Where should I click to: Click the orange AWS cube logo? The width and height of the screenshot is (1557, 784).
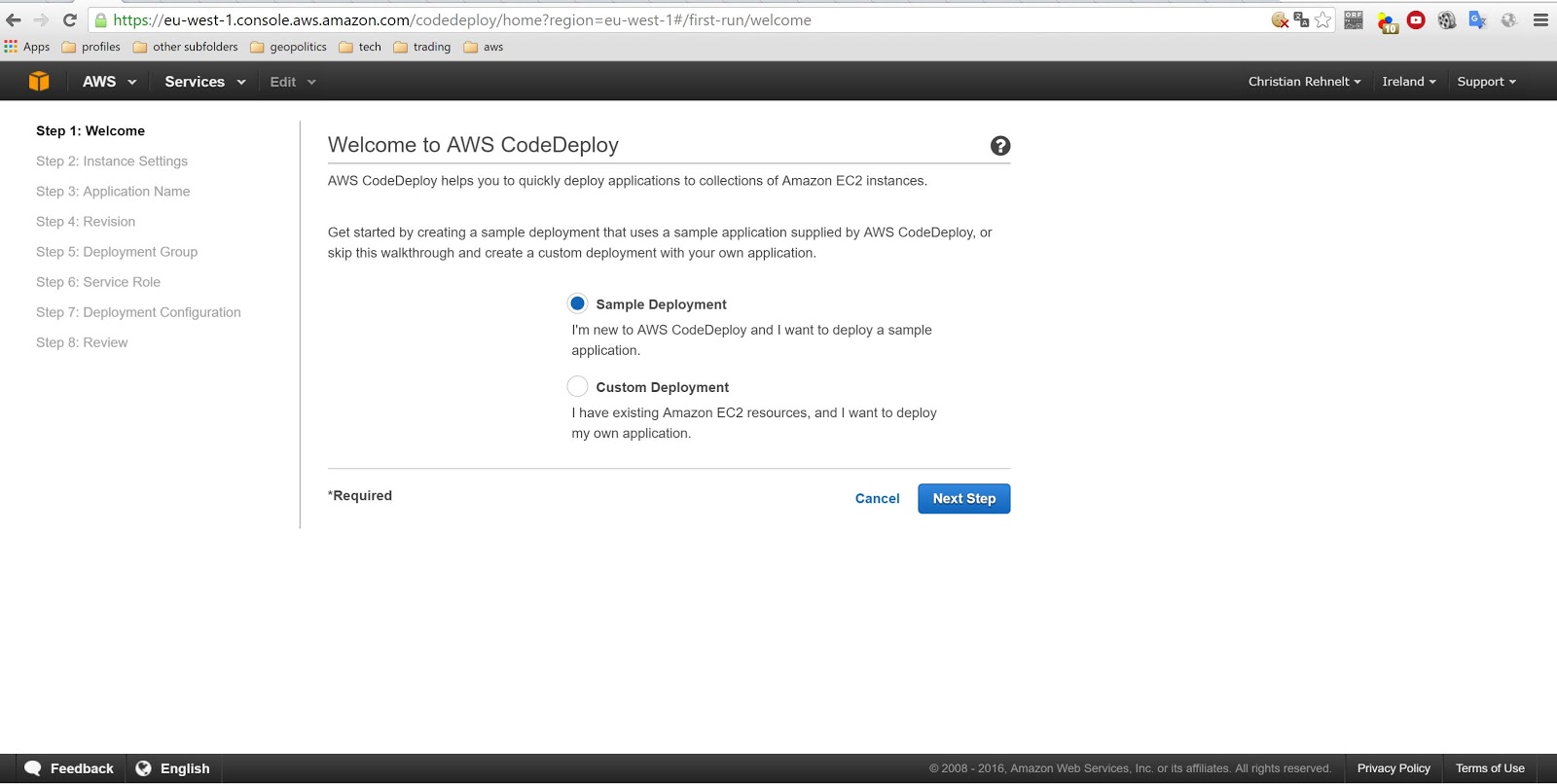click(x=39, y=82)
